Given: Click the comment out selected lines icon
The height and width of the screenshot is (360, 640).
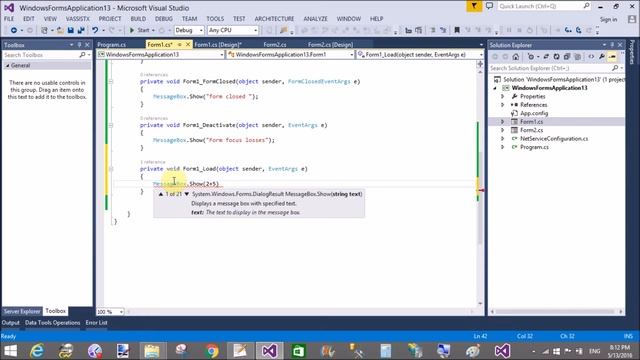Looking at the screenshot, I should point(433,30).
